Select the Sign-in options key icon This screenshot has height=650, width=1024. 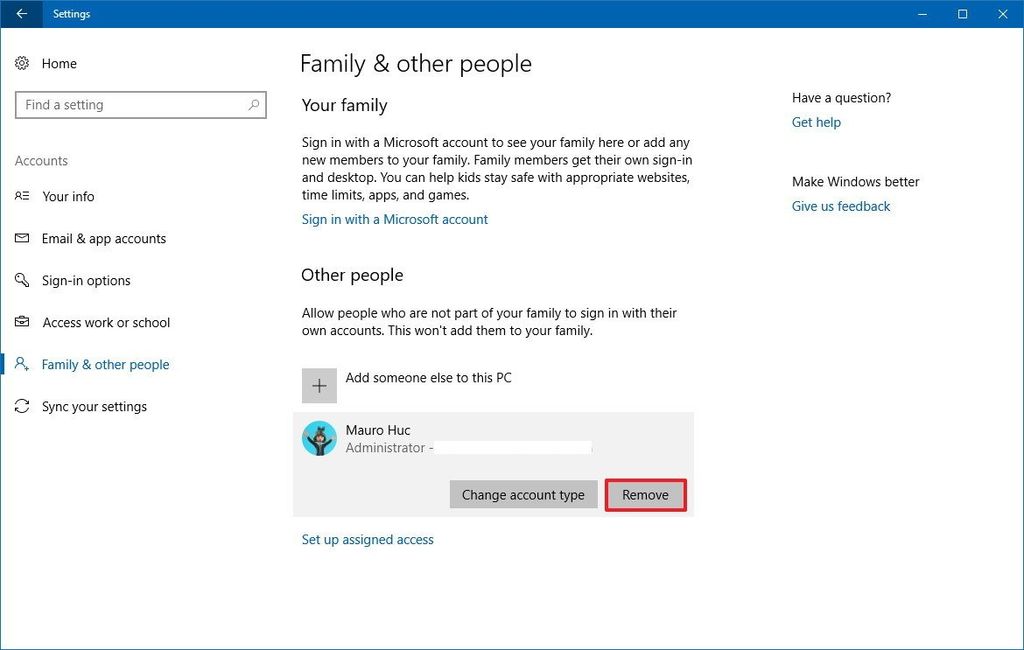click(22, 281)
